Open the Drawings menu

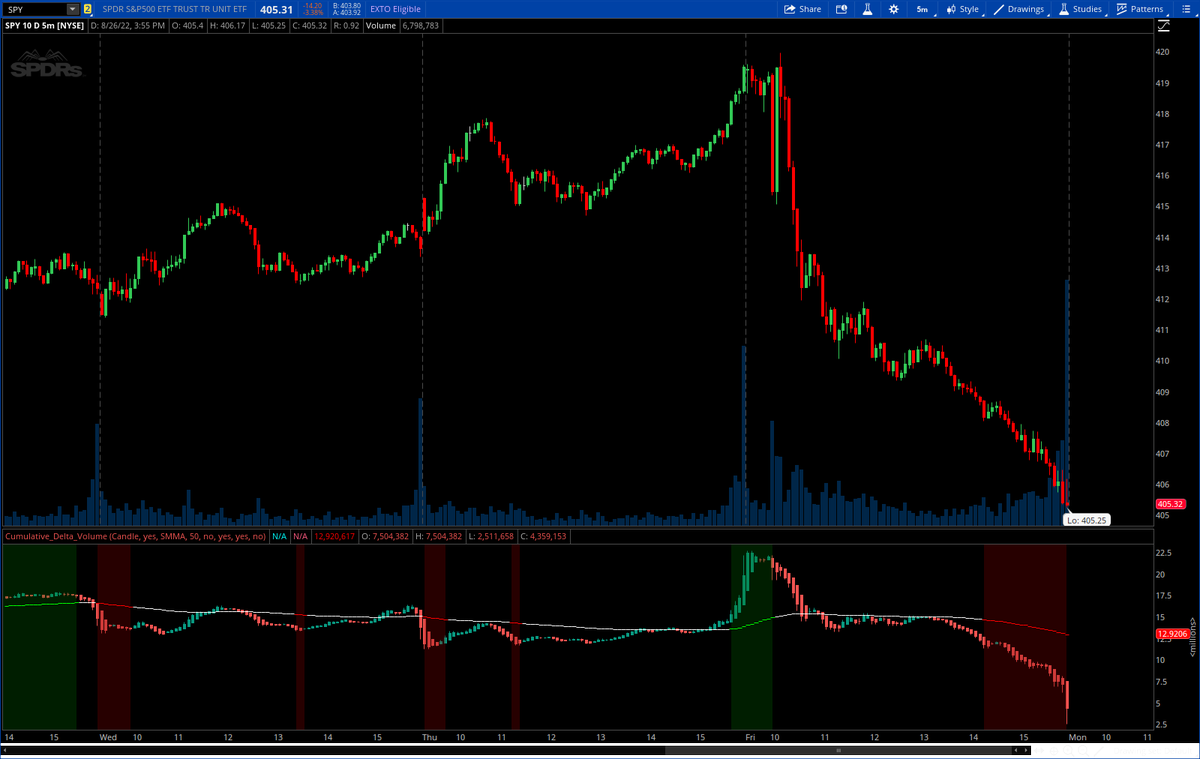click(x=1020, y=9)
